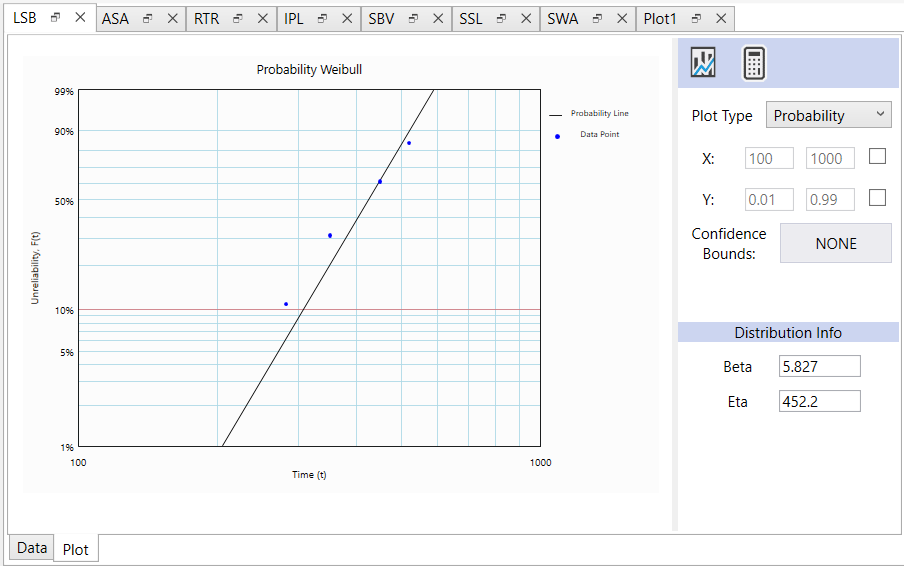Switch to the IPL tab

[293, 18]
